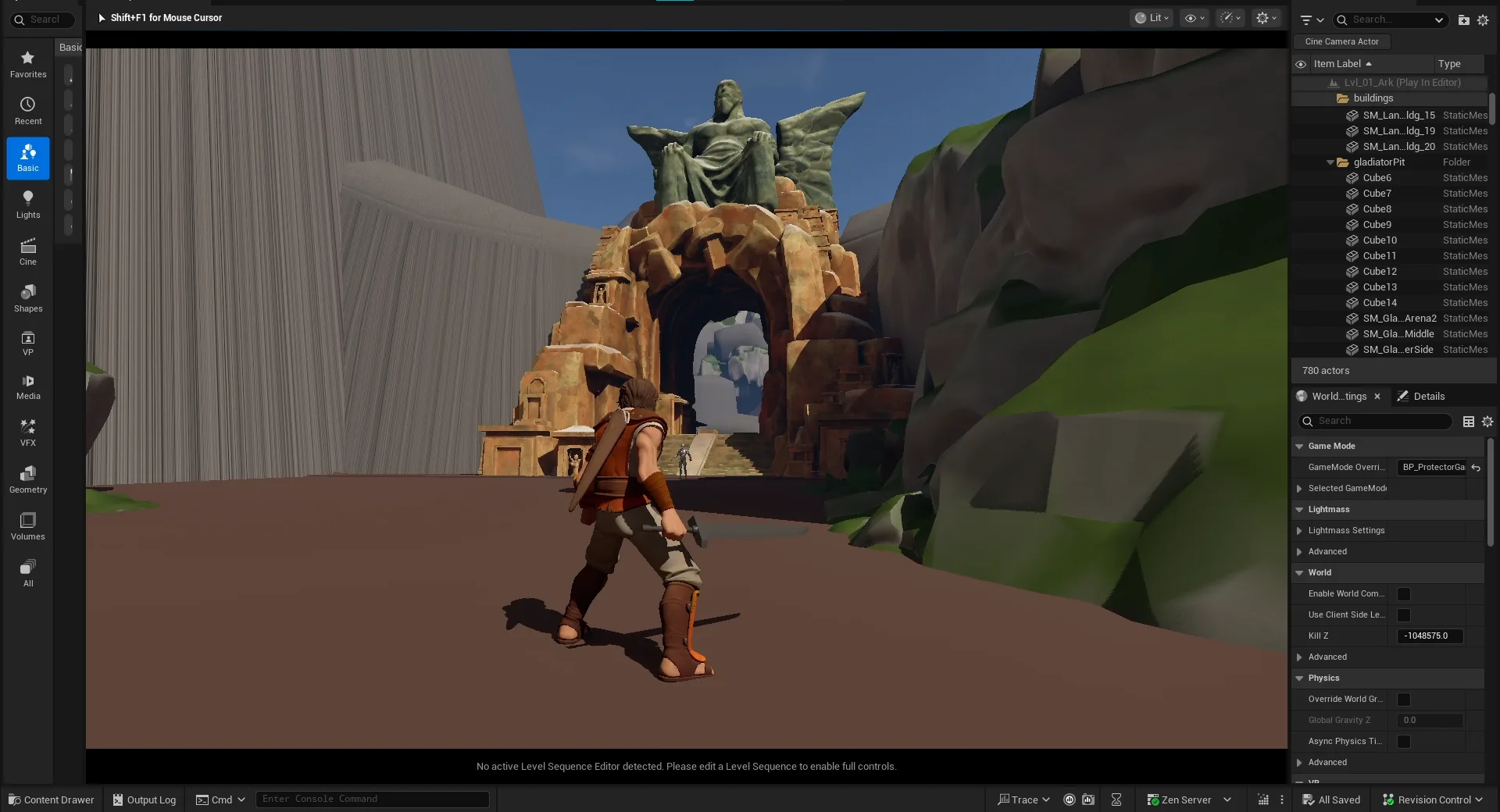This screenshot has height=812, width=1500.
Task: Open the World Settings gear options
Action: pyautogui.click(x=1487, y=422)
